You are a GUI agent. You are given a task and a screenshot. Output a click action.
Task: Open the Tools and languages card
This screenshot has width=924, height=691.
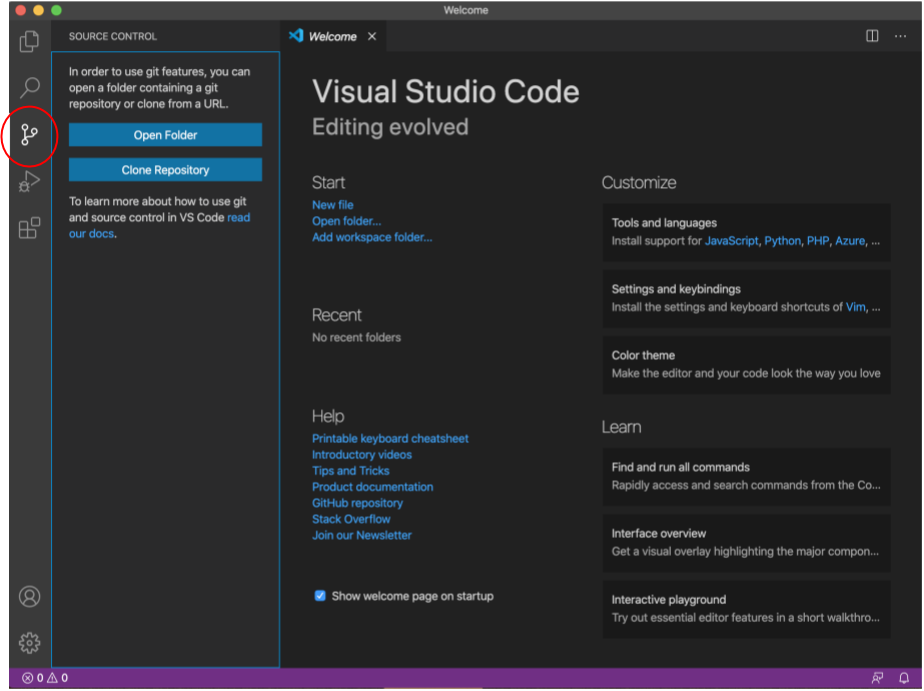(746, 233)
